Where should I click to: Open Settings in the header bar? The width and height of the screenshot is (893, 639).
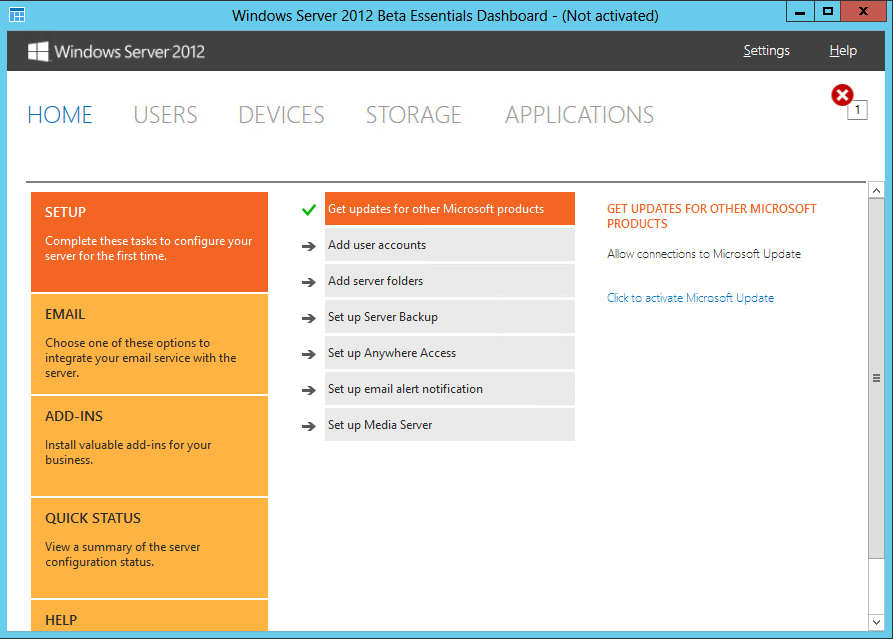coord(767,51)
